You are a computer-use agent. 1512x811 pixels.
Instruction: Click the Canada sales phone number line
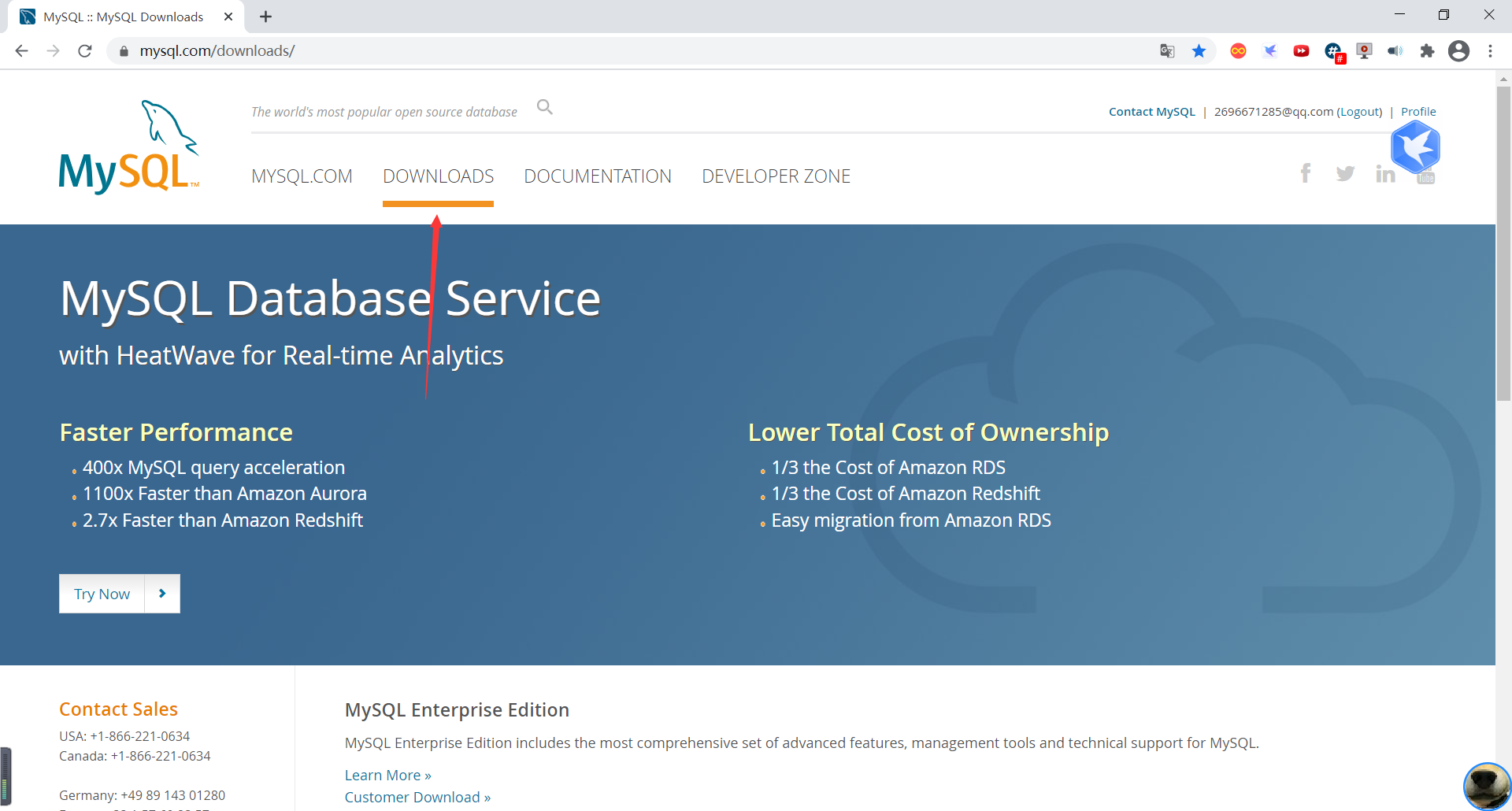point(135,756)
